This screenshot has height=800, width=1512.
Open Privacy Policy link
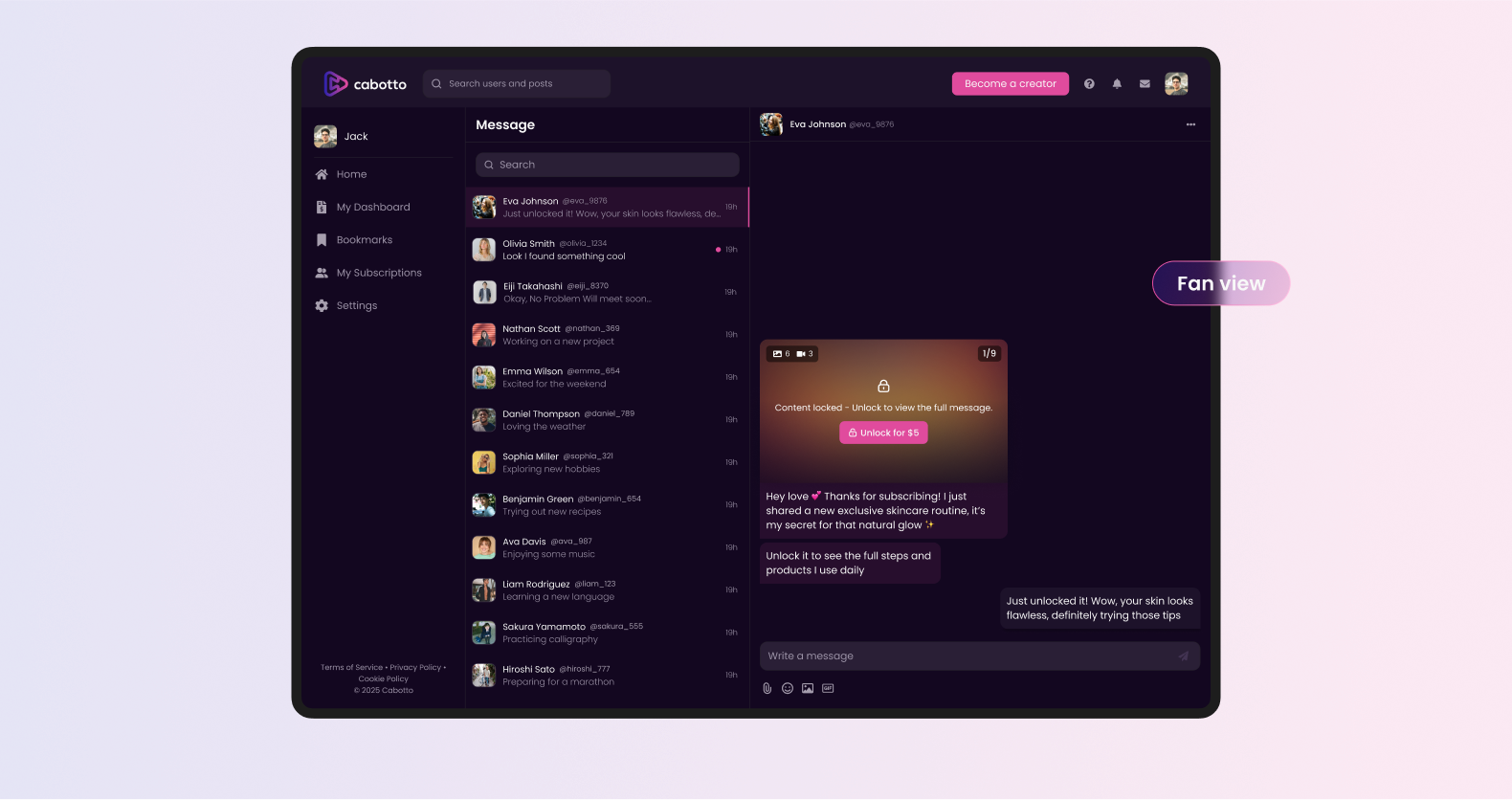click(415, 668)
